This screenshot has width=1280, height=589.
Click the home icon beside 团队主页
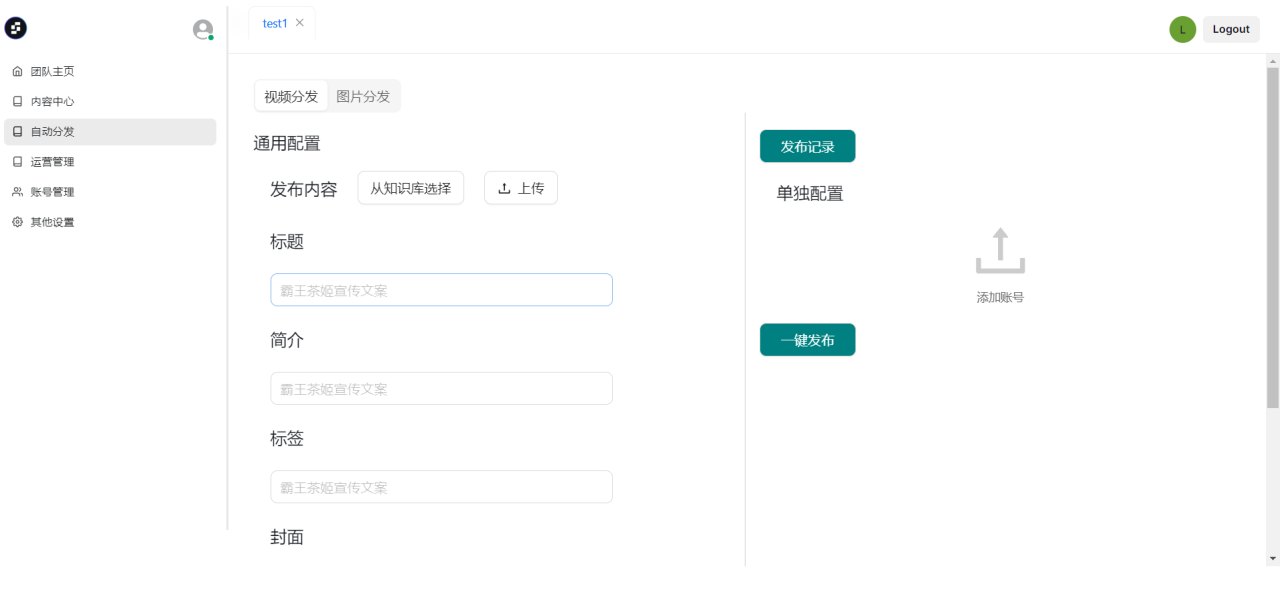[x=17, y=72]
